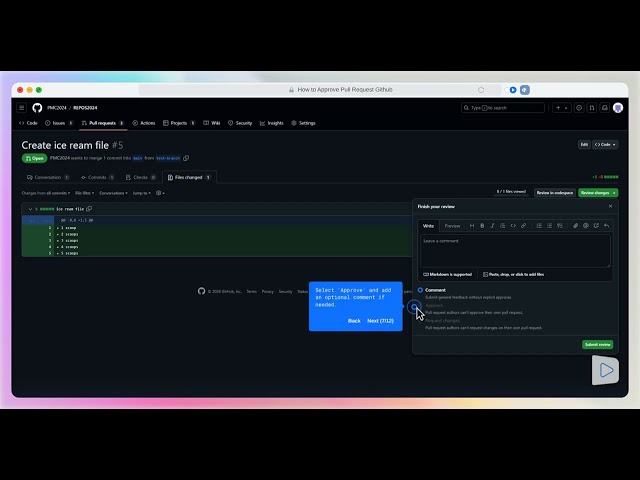Open the Insights tab
640x480 pixels.
[x=271, y=123]
